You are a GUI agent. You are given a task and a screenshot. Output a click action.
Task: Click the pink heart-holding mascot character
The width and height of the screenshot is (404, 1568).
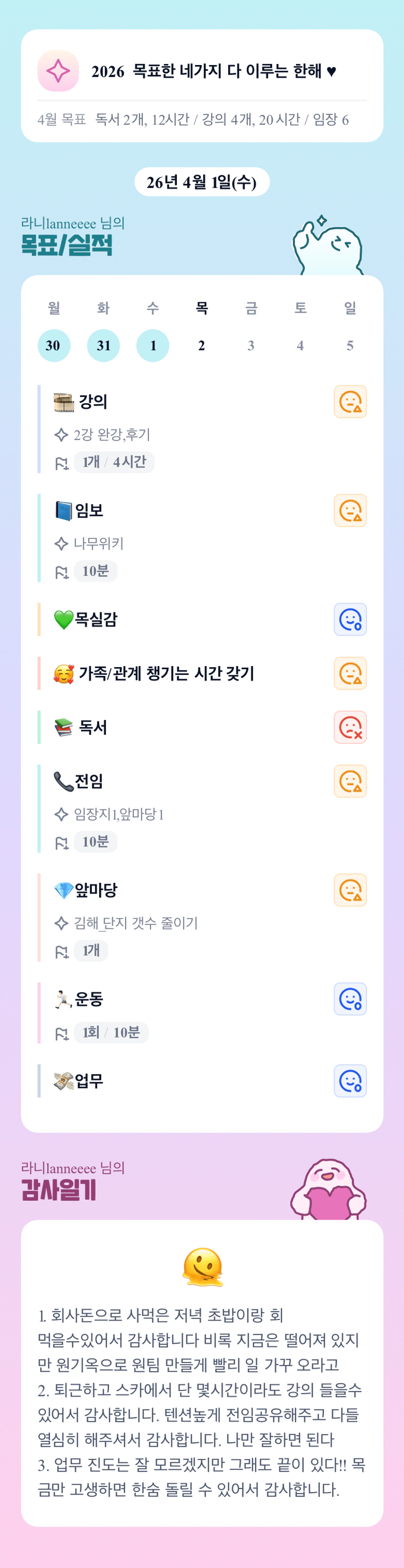tap(329, 1190)
